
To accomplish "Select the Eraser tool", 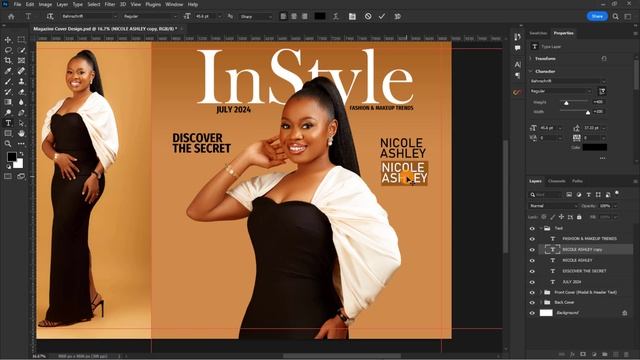I will coord(21,92).
